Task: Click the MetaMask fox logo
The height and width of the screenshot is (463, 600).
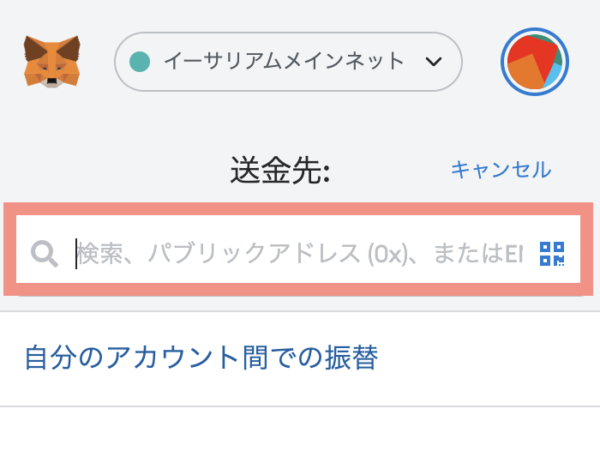Action: pyautogui.click(x=52, y=62)
